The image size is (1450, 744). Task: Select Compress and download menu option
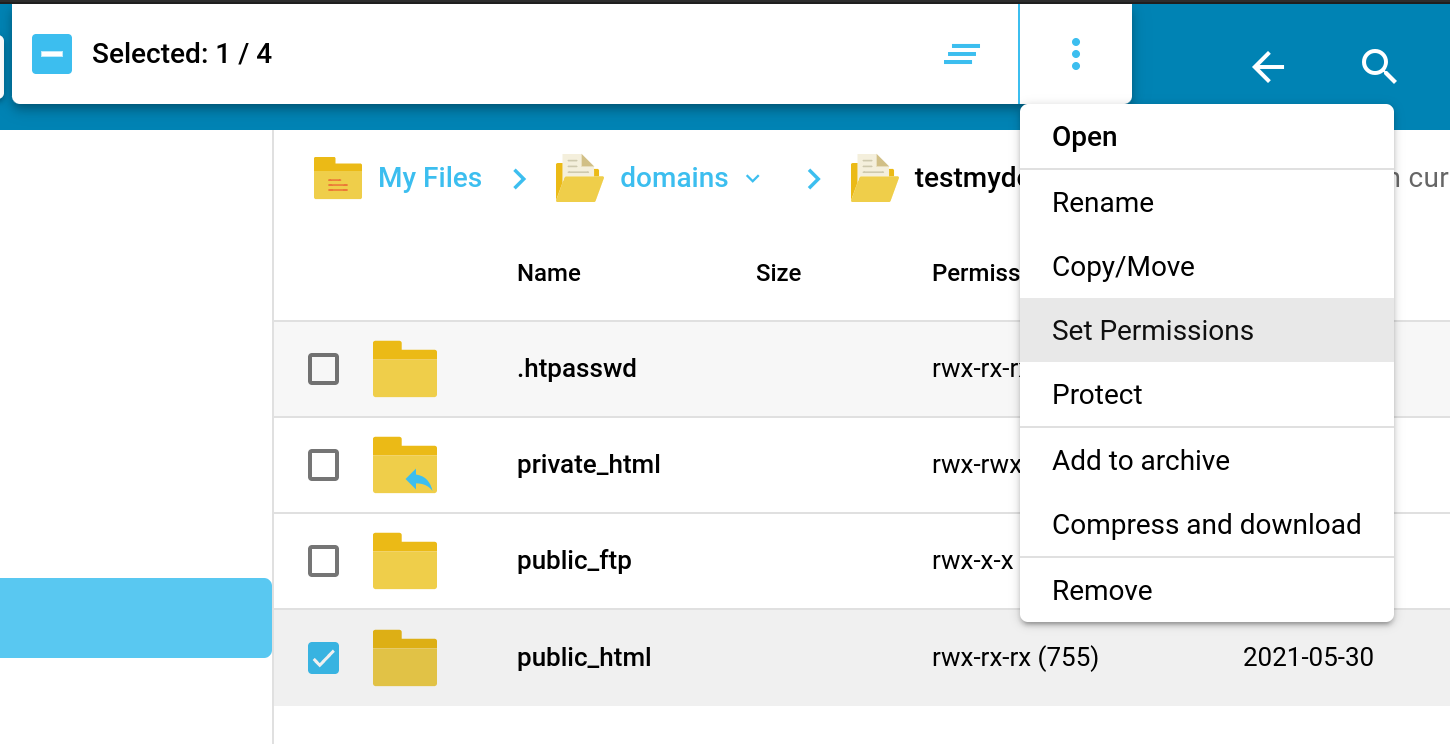click(1206, 525)
